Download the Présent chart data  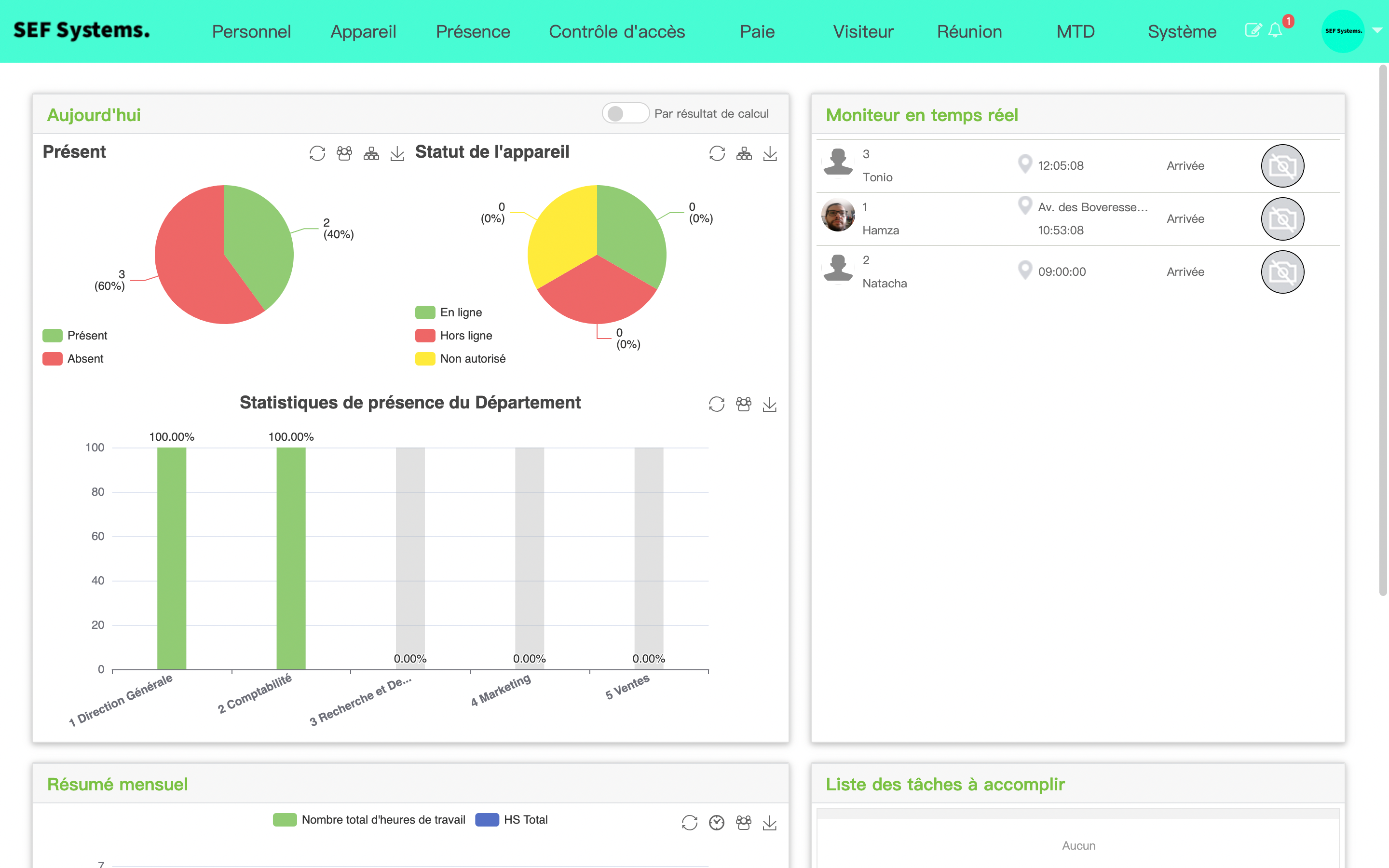coord(397,153)
